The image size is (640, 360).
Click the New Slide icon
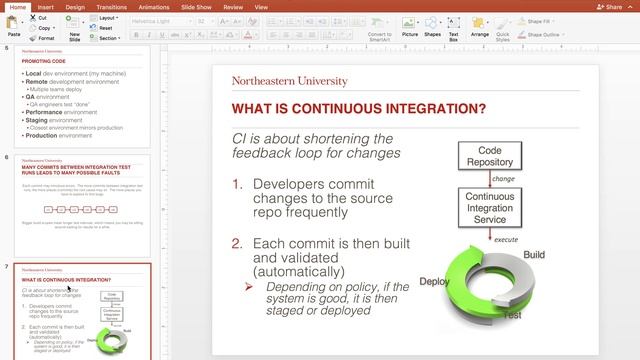point(72,22)
